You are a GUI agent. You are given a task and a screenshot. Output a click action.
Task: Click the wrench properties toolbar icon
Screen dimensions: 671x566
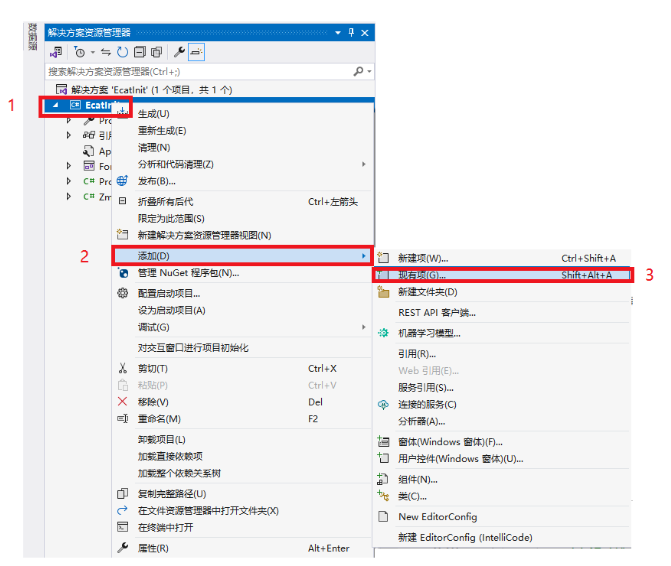point(179,52)
